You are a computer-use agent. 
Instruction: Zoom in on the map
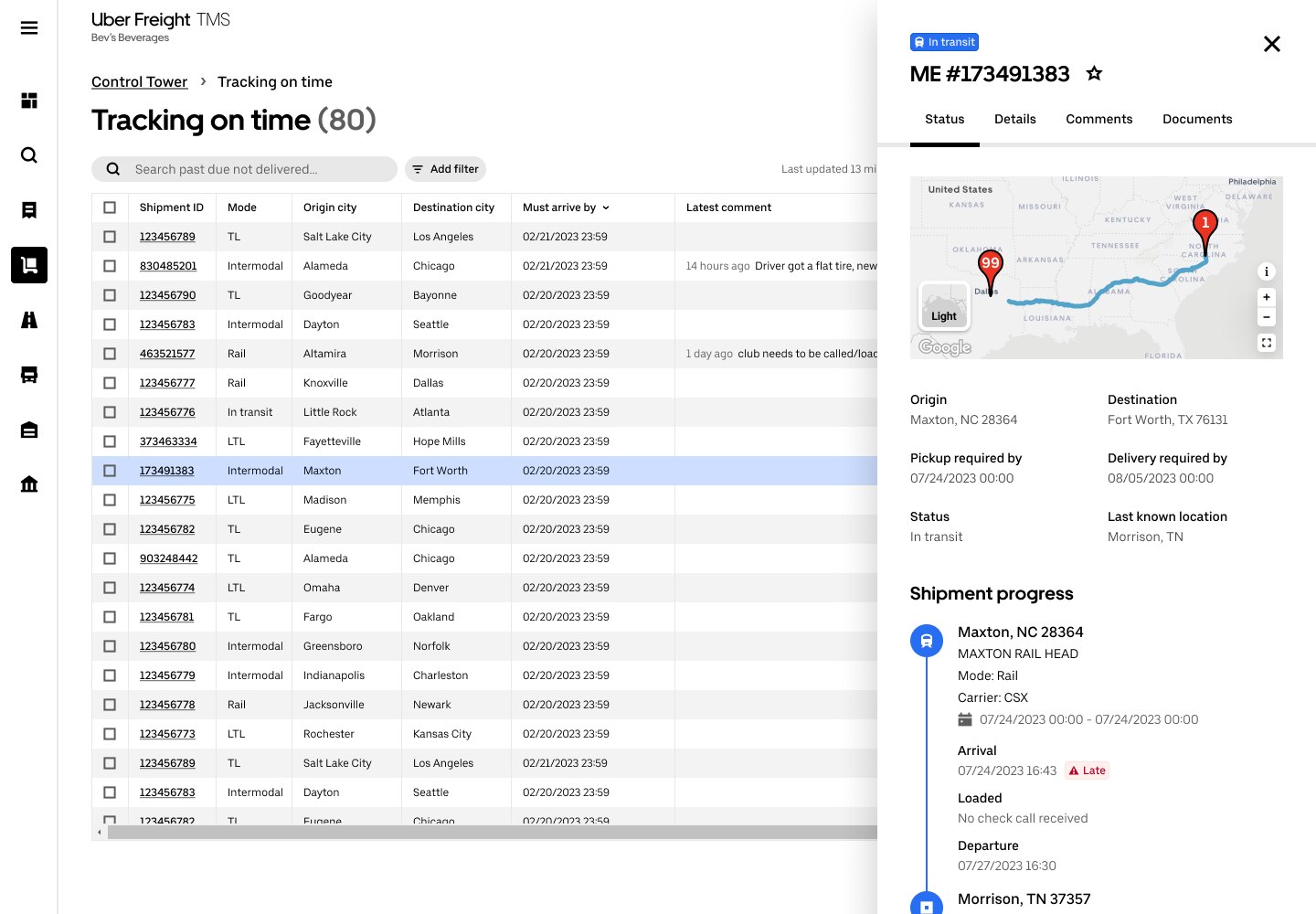tap(1266, 297)
